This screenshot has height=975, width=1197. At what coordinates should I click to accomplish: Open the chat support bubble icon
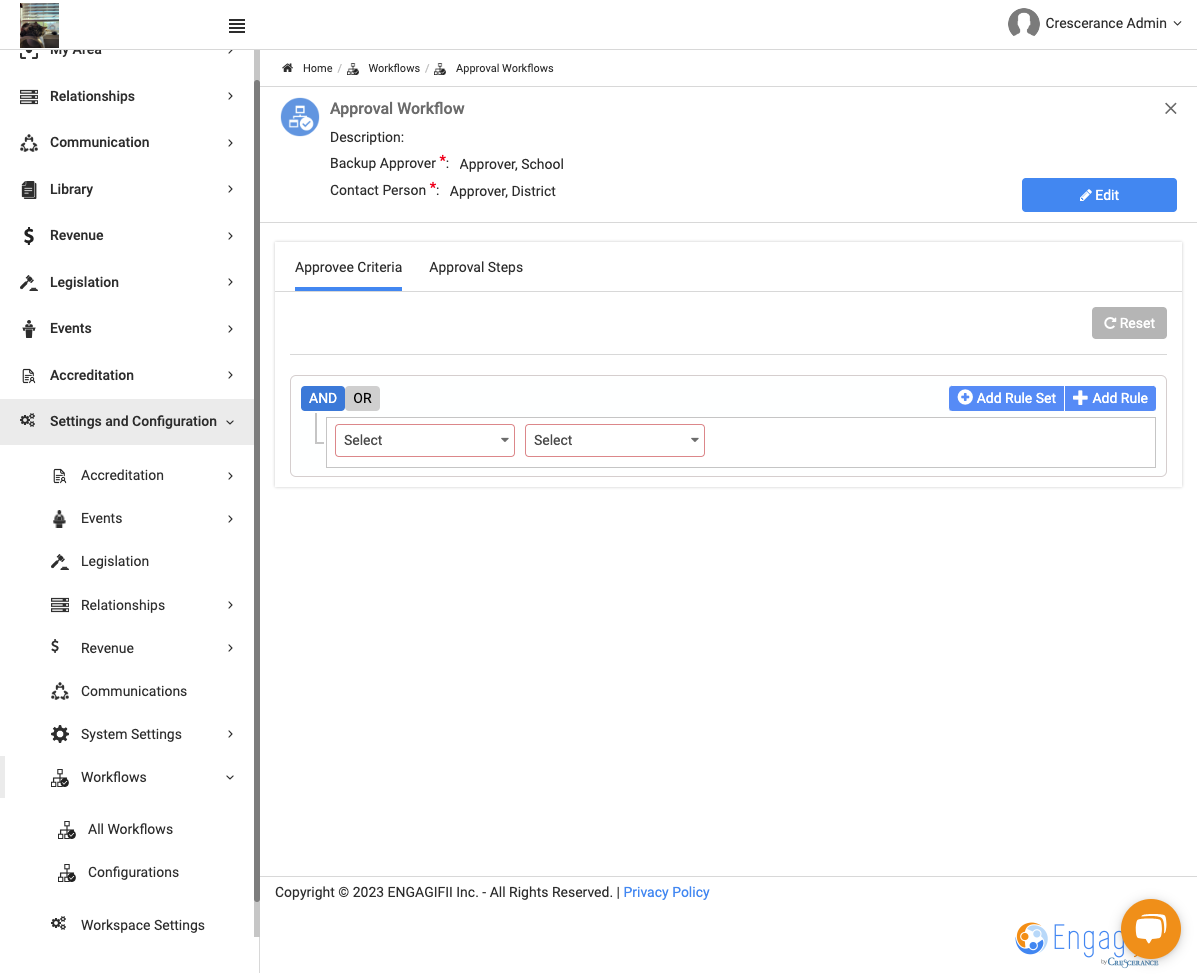click(1150, 928)
